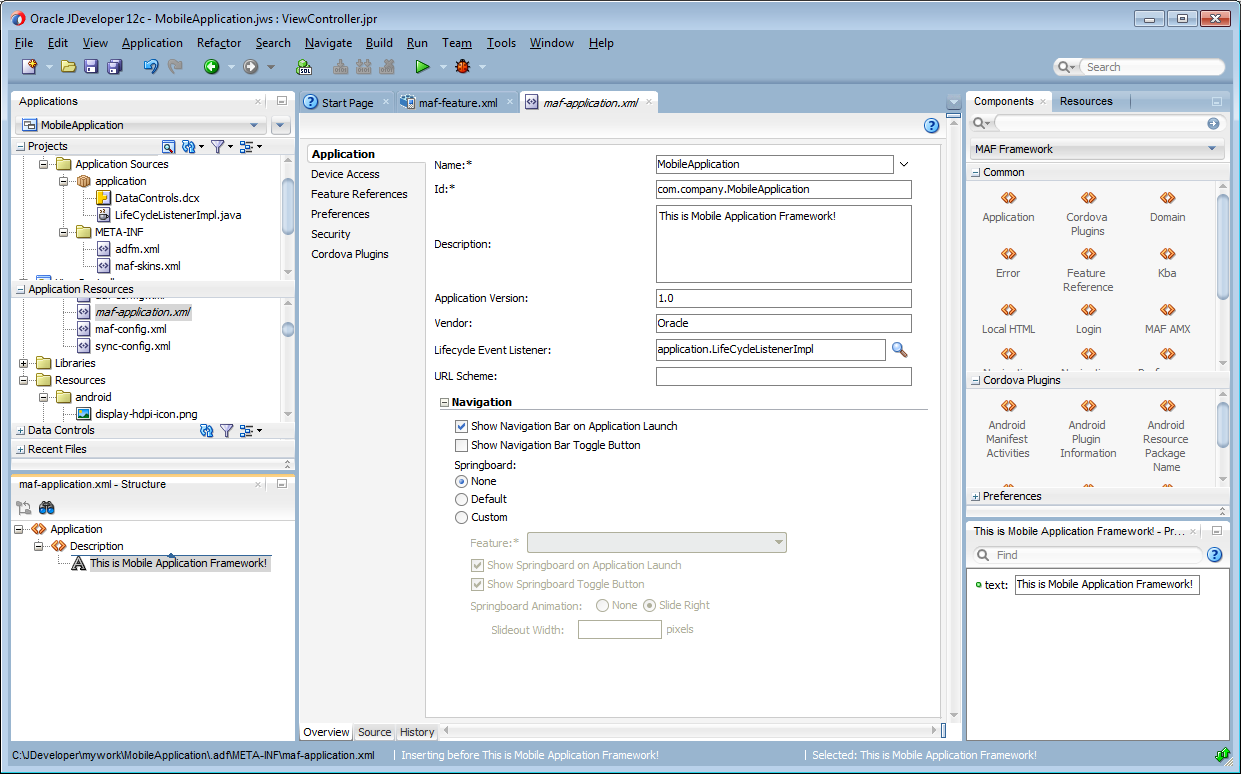The image size is (1241, 774).
Task: Click the Undo toolbar icon
Action: (x=151, y=67)
